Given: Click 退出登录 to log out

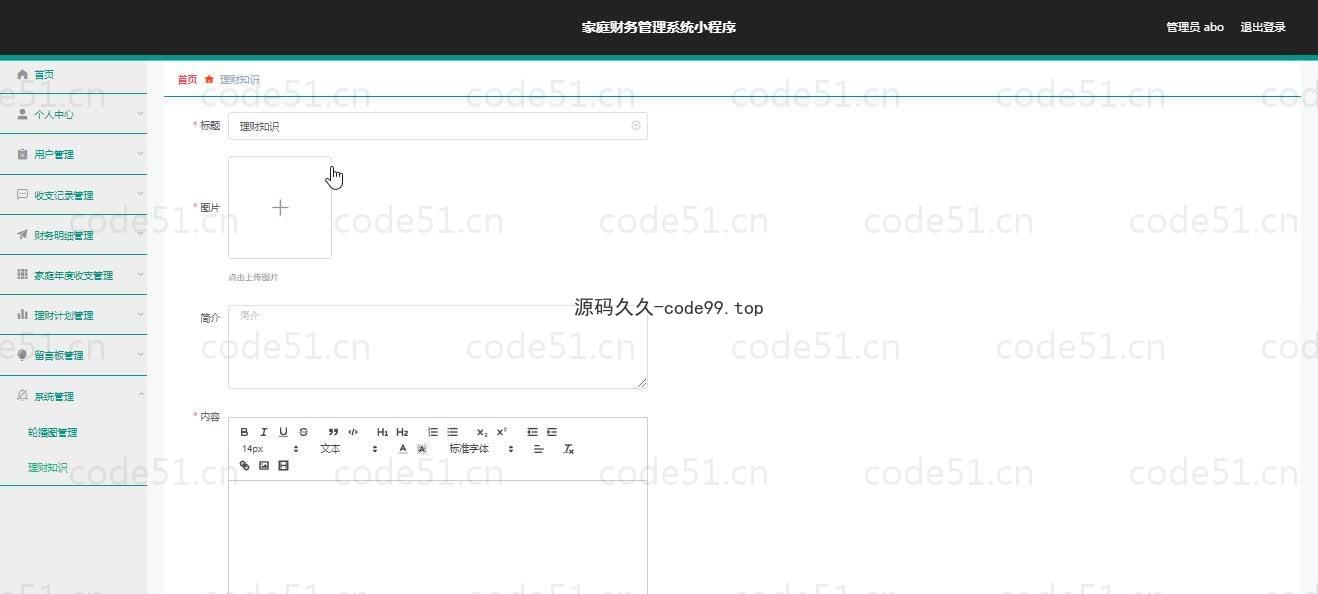Looking at the screenshot, I should tap(1263, 27).
